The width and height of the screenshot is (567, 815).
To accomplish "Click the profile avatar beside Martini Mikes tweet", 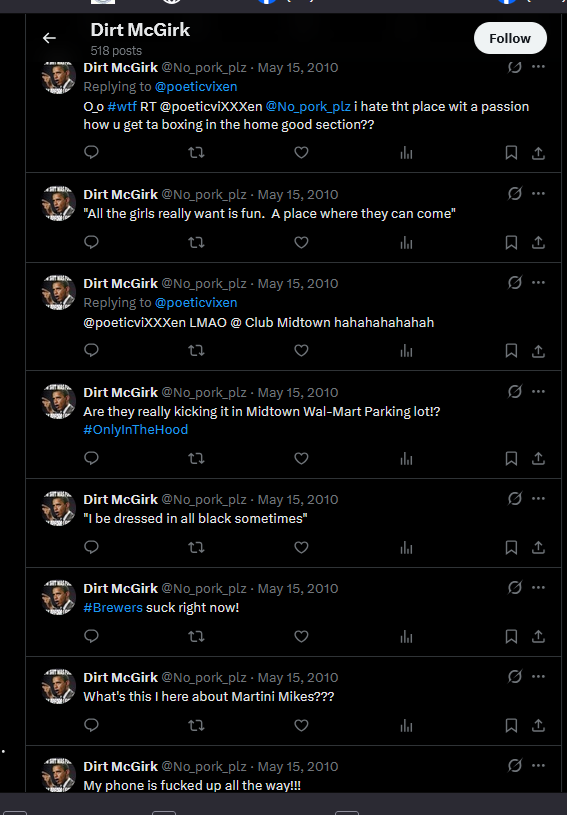I will (59, 686).
